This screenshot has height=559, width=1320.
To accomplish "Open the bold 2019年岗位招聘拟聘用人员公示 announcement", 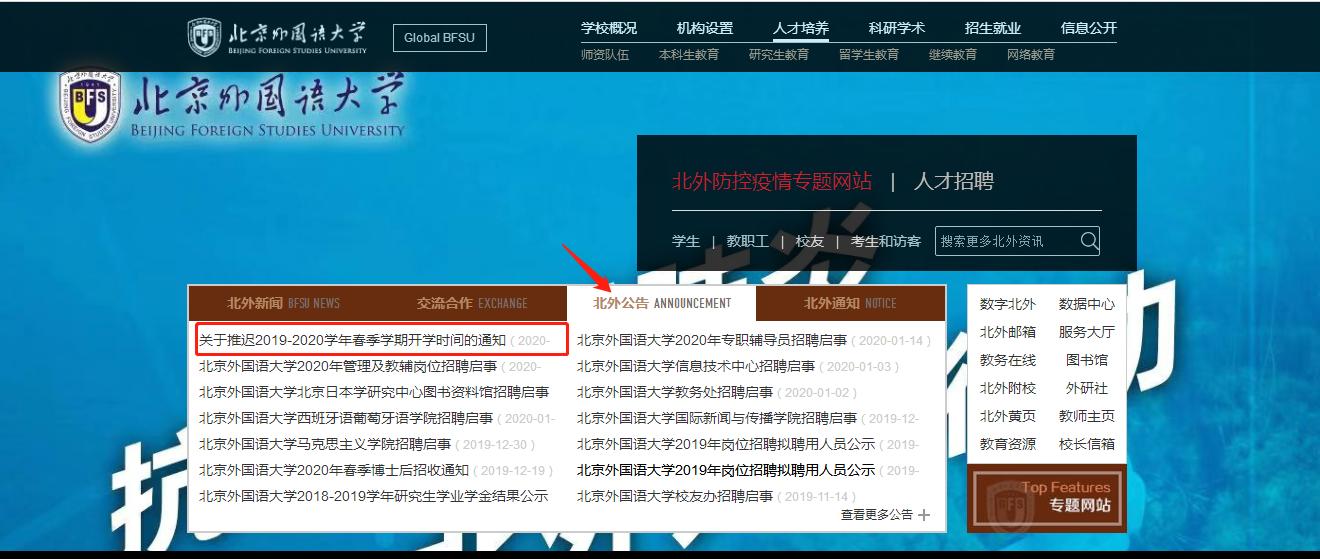I will tap(726, 470).
